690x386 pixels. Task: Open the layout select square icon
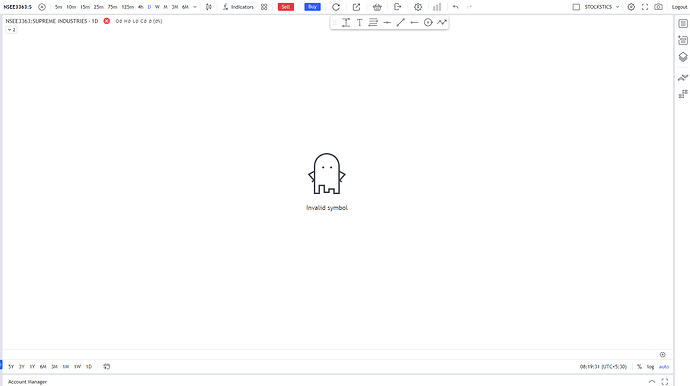coord(576,7)
